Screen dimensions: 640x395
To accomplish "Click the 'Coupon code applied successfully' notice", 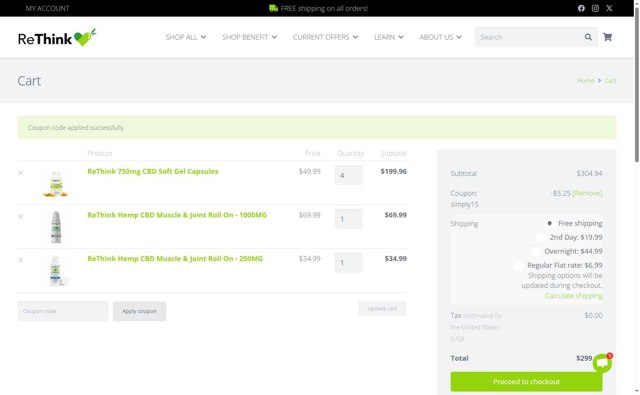I will click(x=317, y=127).
